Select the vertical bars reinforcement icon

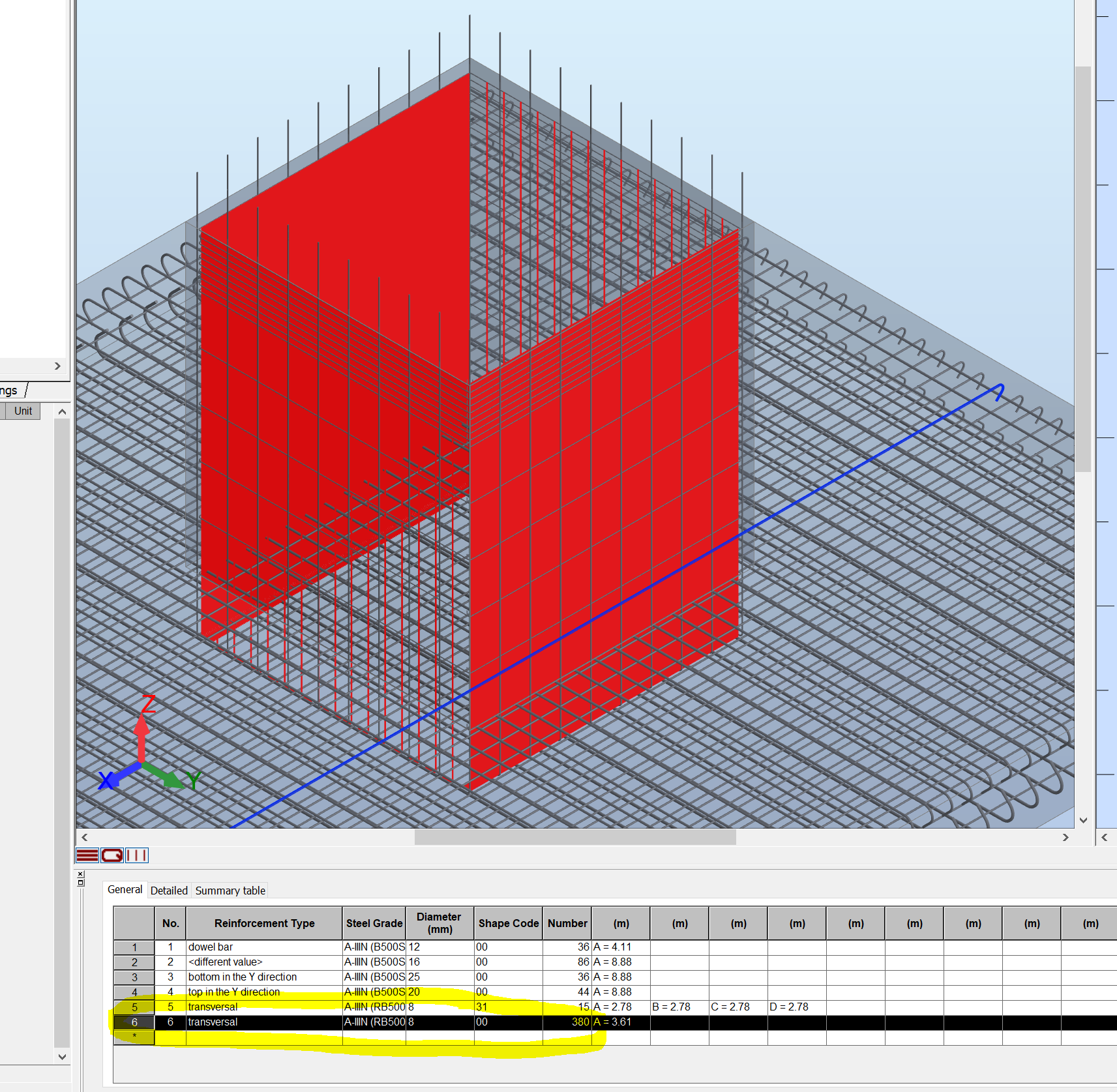point(137,855)
